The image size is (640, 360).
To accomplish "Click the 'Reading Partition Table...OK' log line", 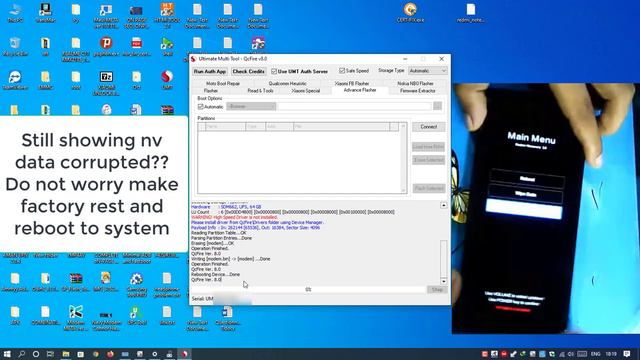I will tap(219, 233).
